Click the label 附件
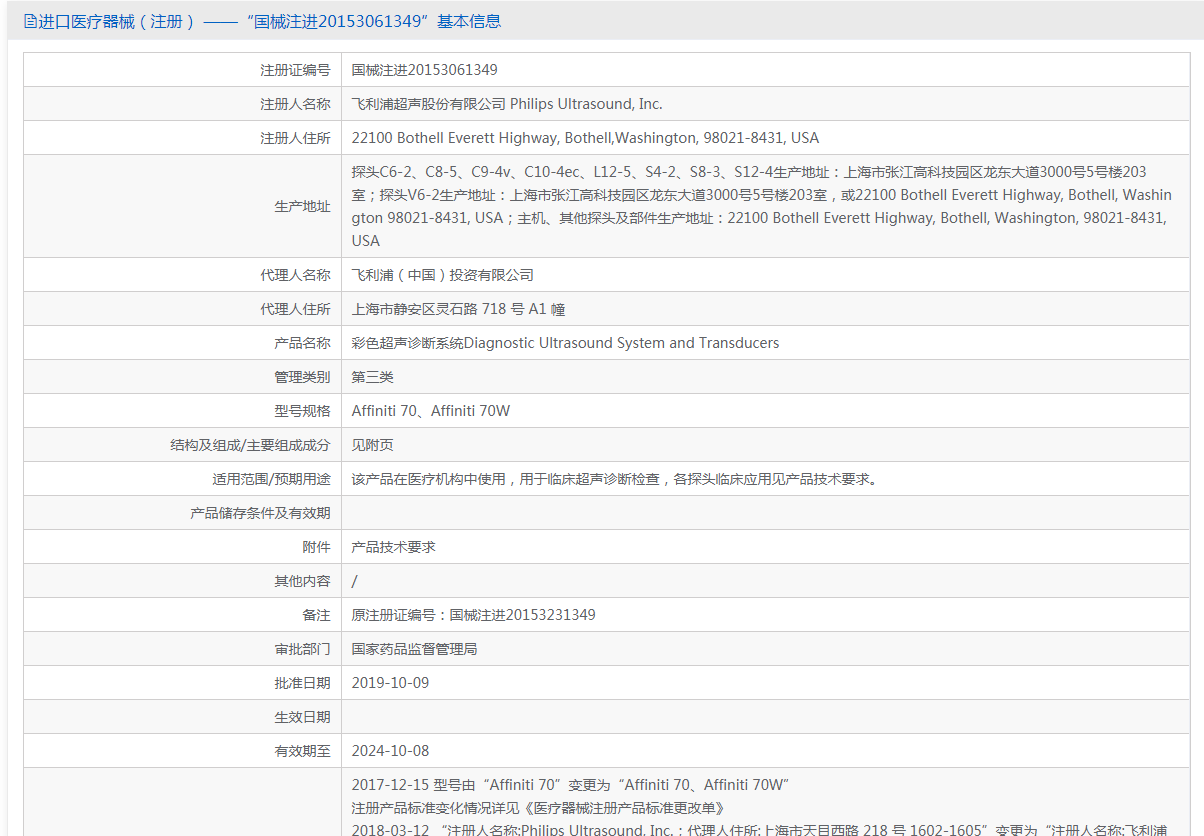The image size is (1204, 836). [x=316, y=547]
